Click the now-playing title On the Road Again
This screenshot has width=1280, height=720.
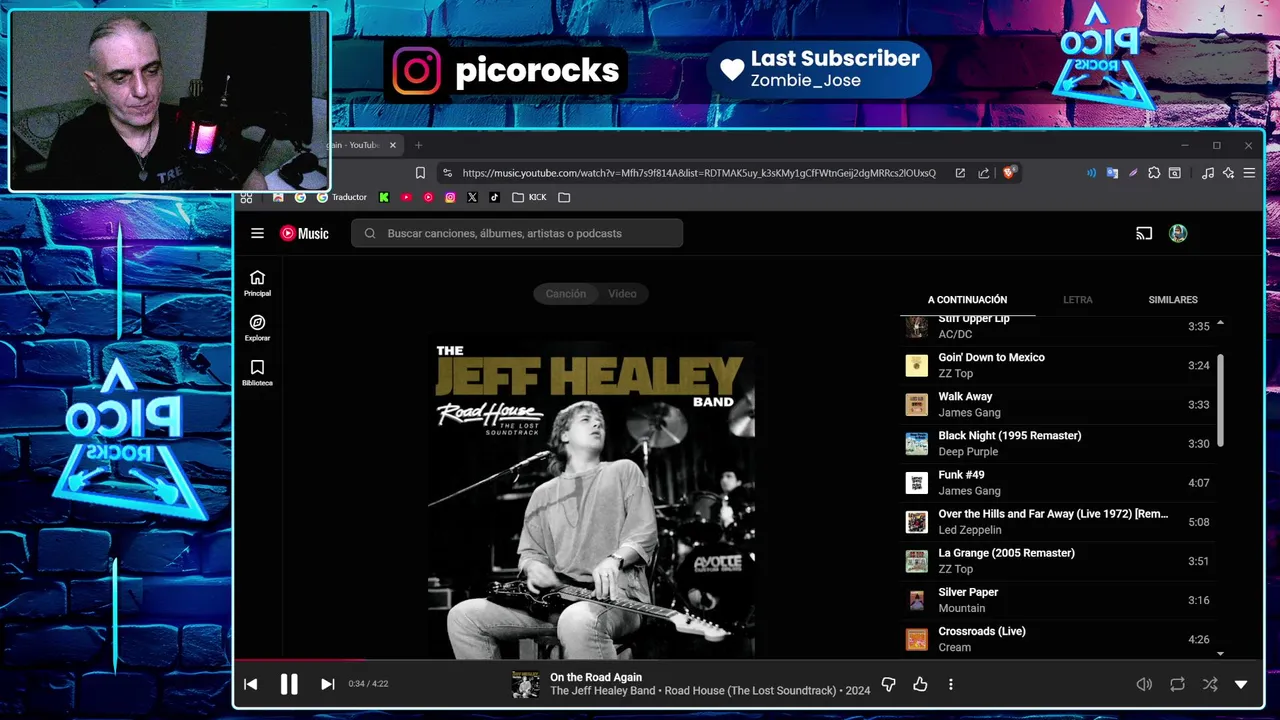point(595,677)
